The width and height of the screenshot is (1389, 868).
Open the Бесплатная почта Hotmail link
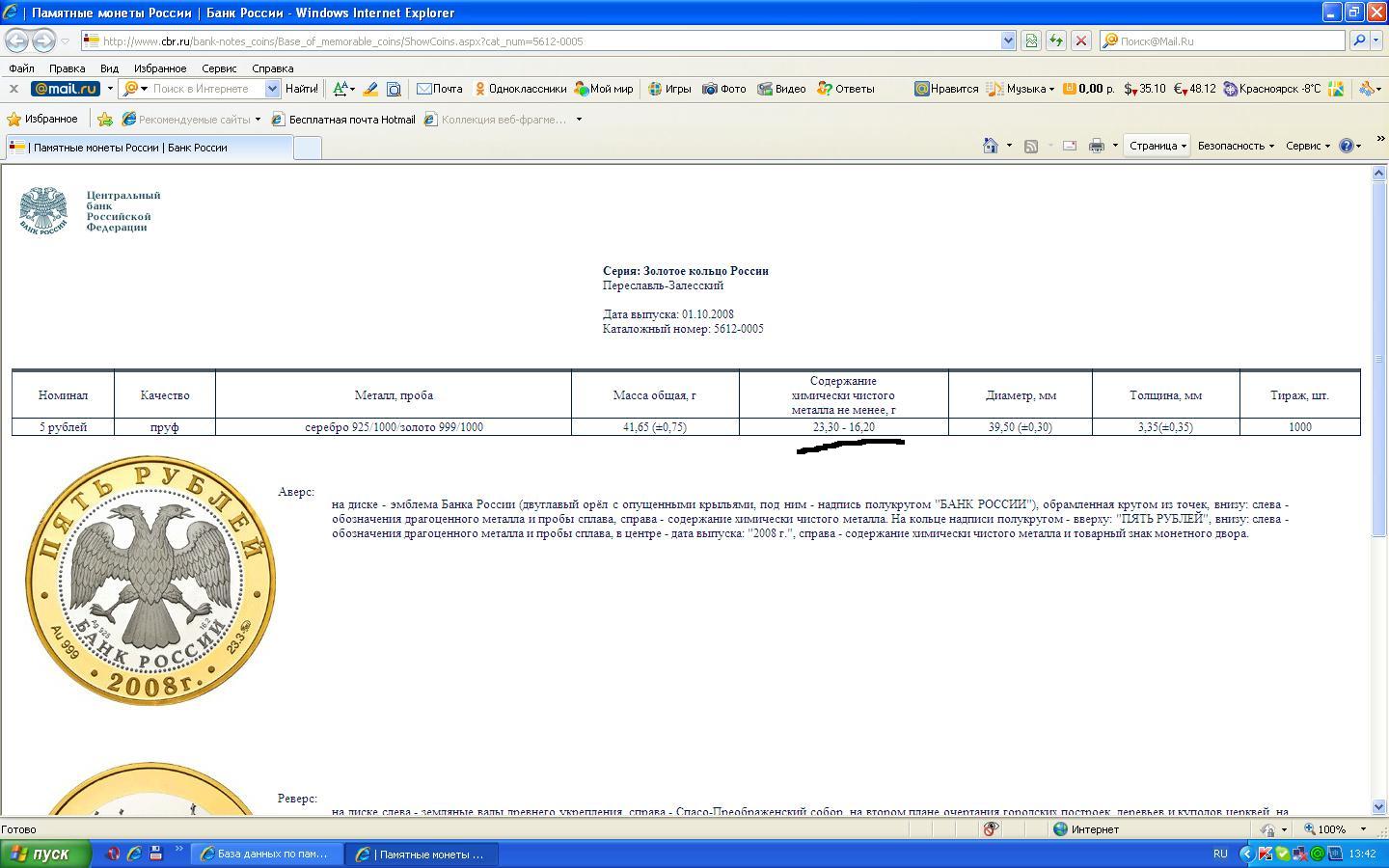click(x=343, y=120)
